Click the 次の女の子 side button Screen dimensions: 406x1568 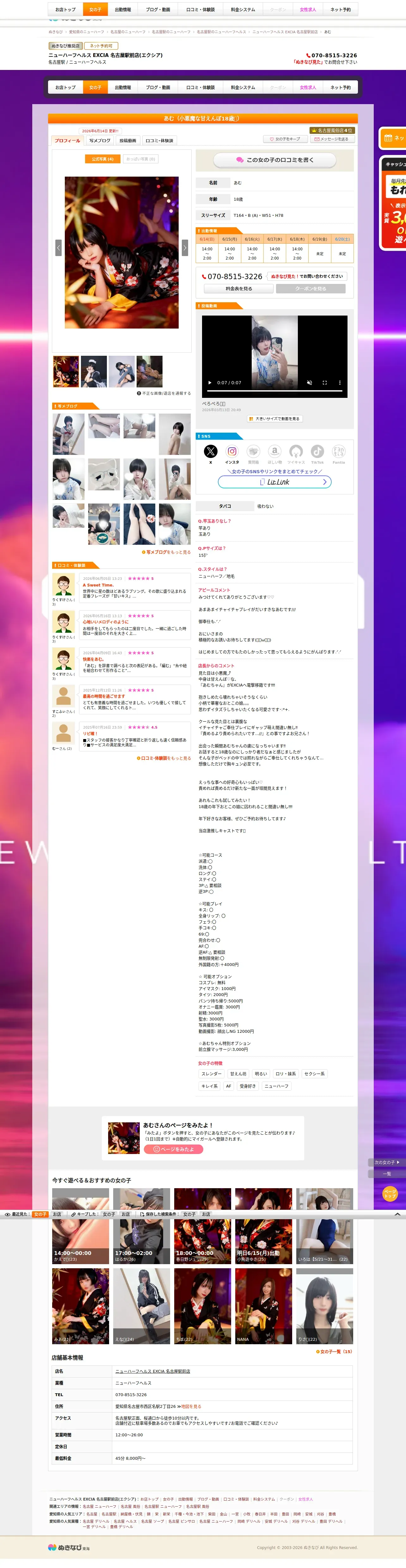pyautogui.click(x=386, y=1163)
